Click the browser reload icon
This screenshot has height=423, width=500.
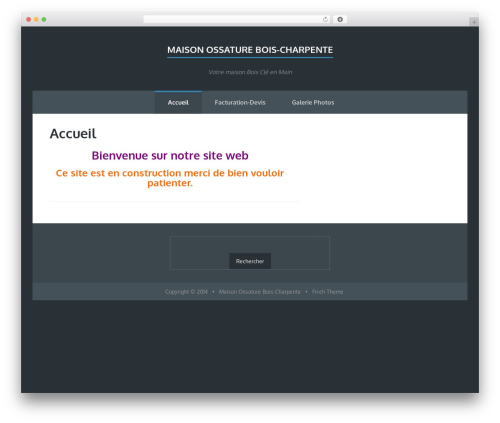(x=325, y=19)
